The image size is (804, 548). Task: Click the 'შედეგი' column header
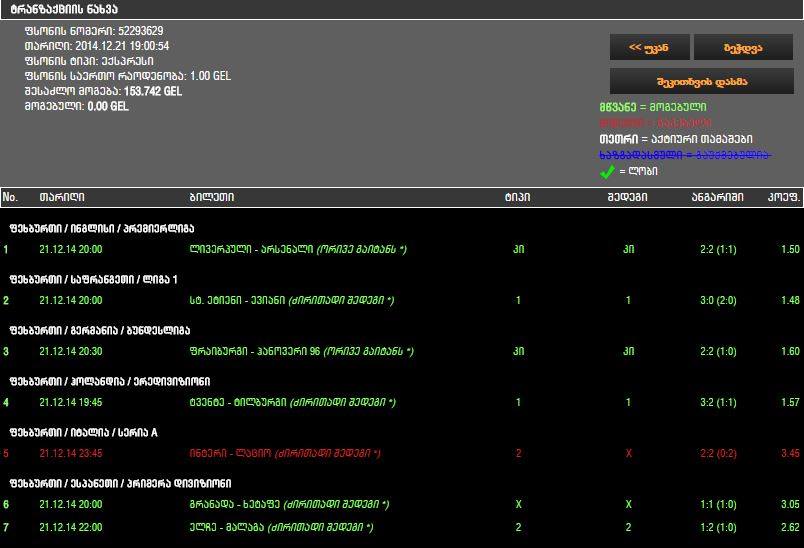[628, 197]
